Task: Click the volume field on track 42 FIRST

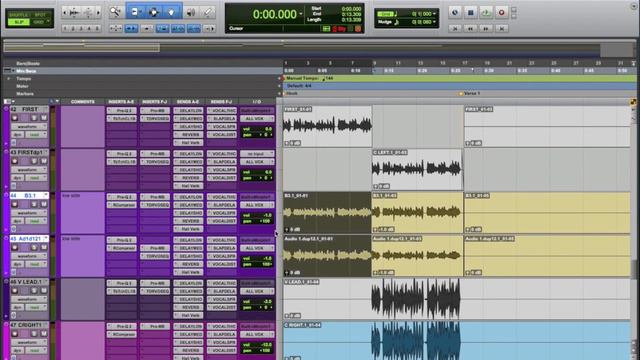Action: point(257,129)
